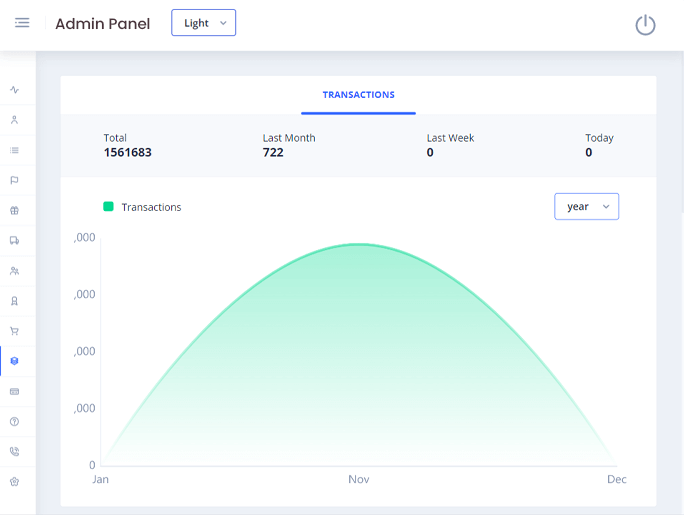
Task: Open the activity pulse sidebar icon
Action: click(14, 90)
